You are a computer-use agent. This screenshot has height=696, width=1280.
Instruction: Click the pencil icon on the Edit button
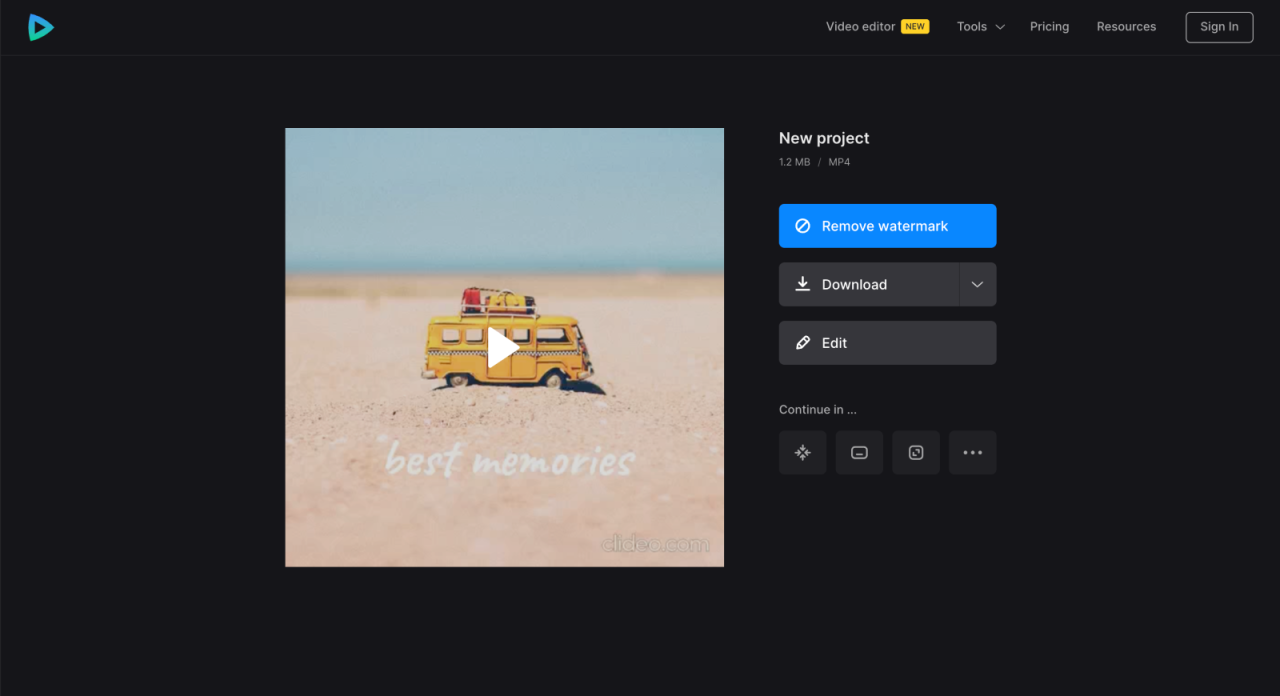[x=803, y=342]
